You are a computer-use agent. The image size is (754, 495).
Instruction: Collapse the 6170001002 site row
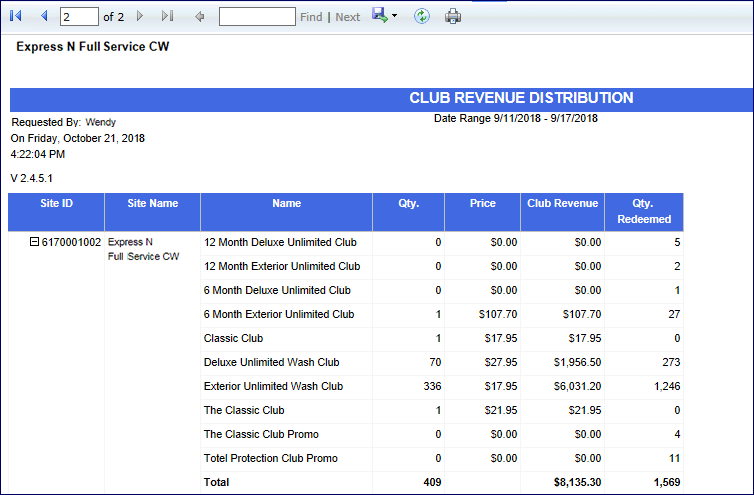click(x=35, y=242)
